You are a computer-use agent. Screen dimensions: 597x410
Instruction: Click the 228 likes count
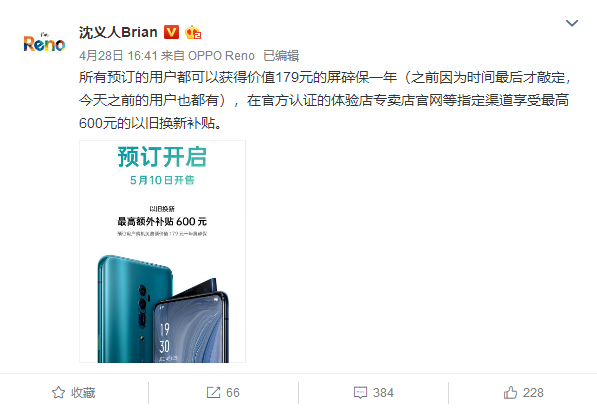[x=533, y=392]
